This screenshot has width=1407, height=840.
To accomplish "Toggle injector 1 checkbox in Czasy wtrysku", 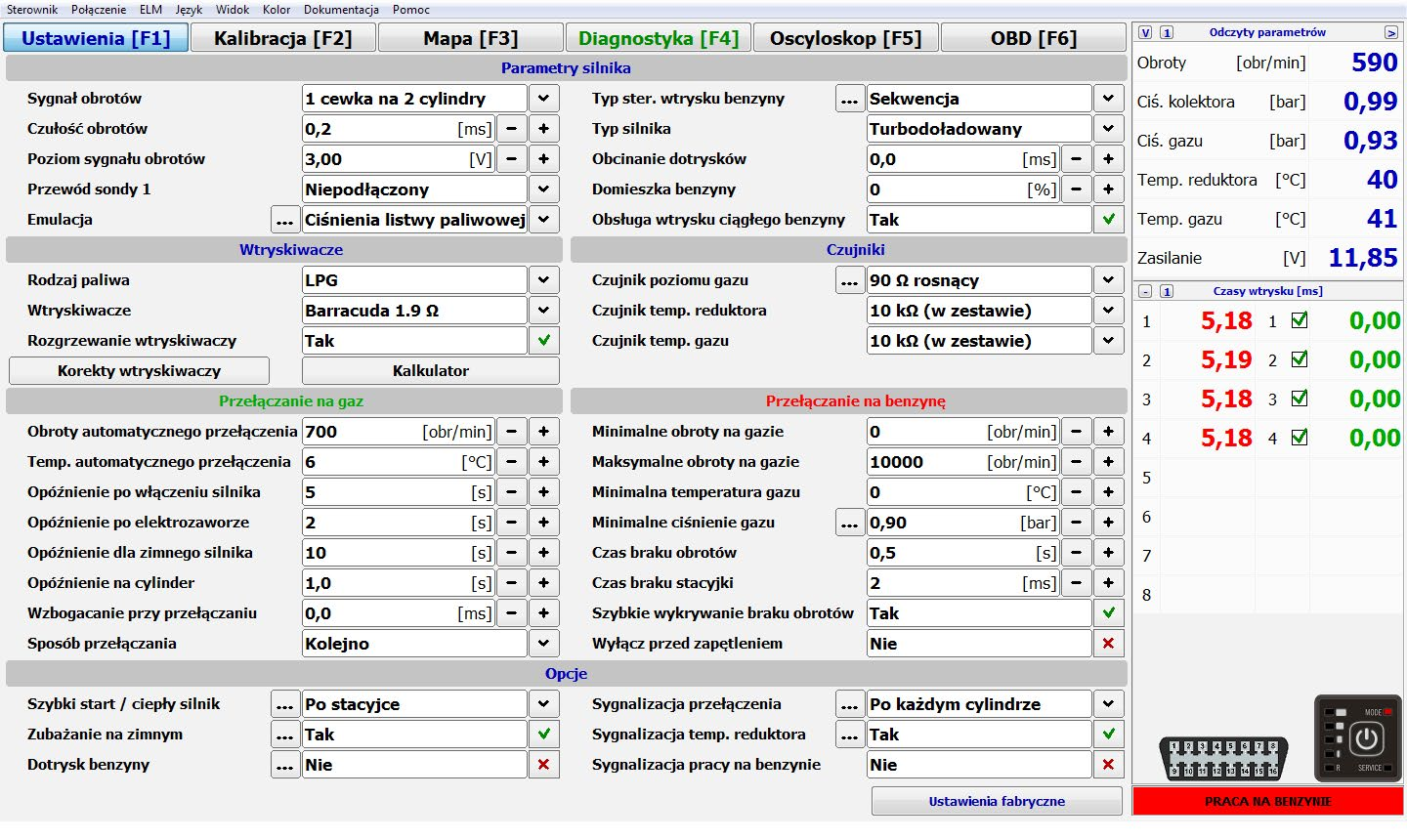I will point(1300,320).
